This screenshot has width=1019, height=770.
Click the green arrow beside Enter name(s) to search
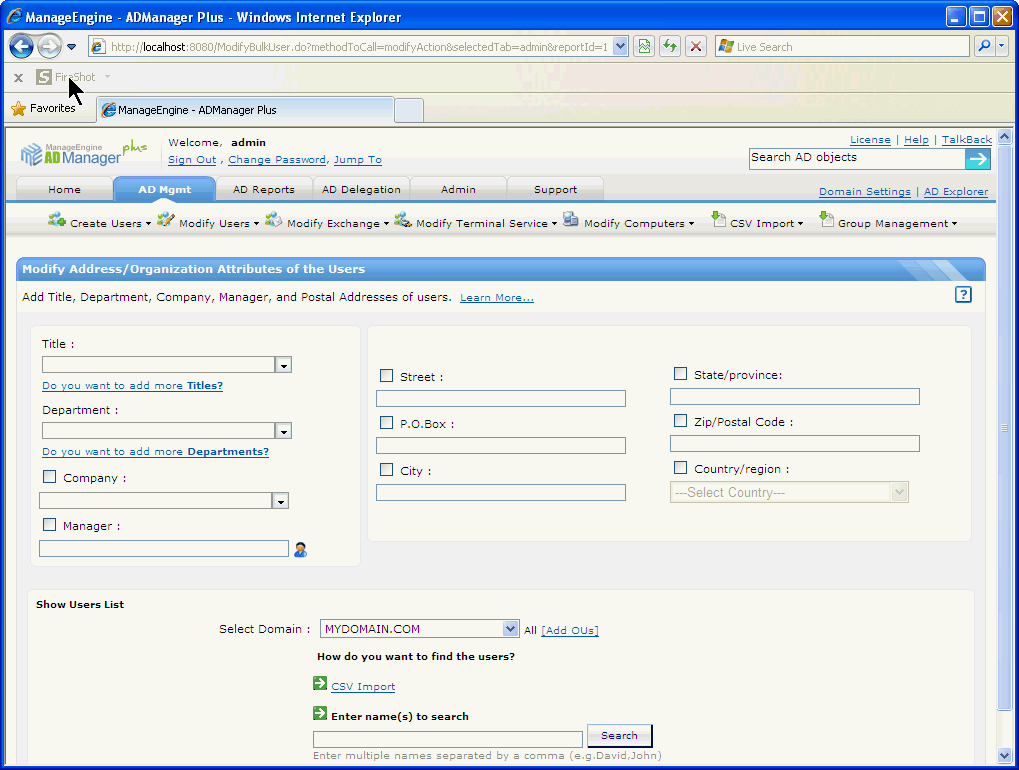click(320, 713)
